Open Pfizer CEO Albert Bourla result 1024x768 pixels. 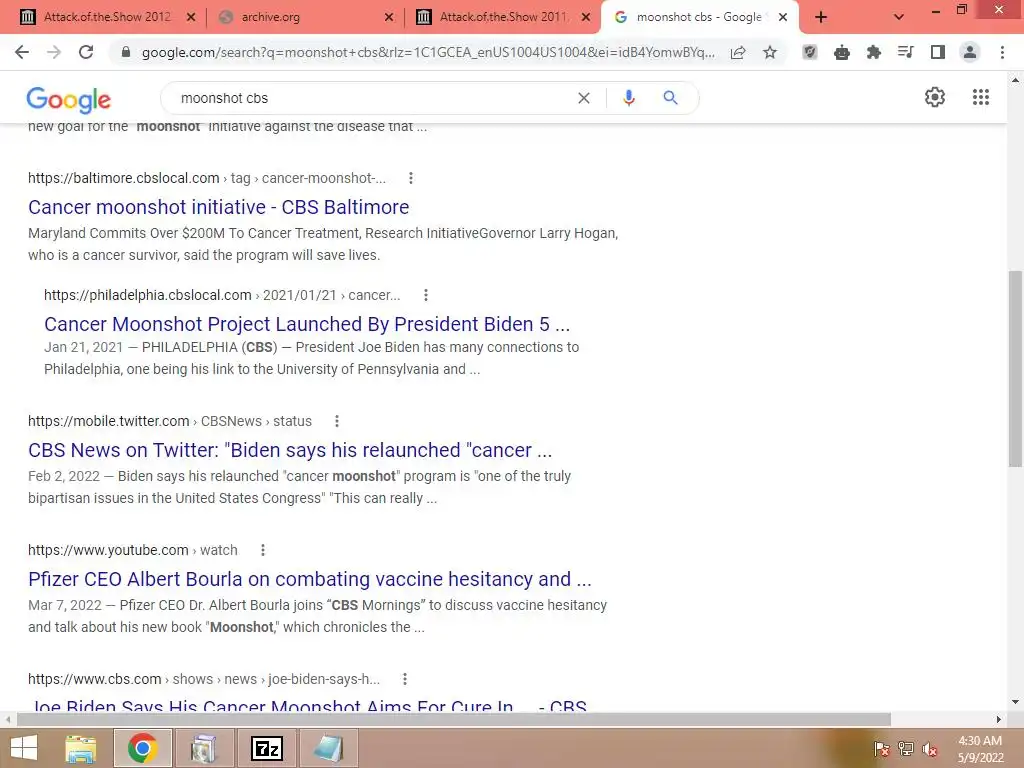pos(310,579)
